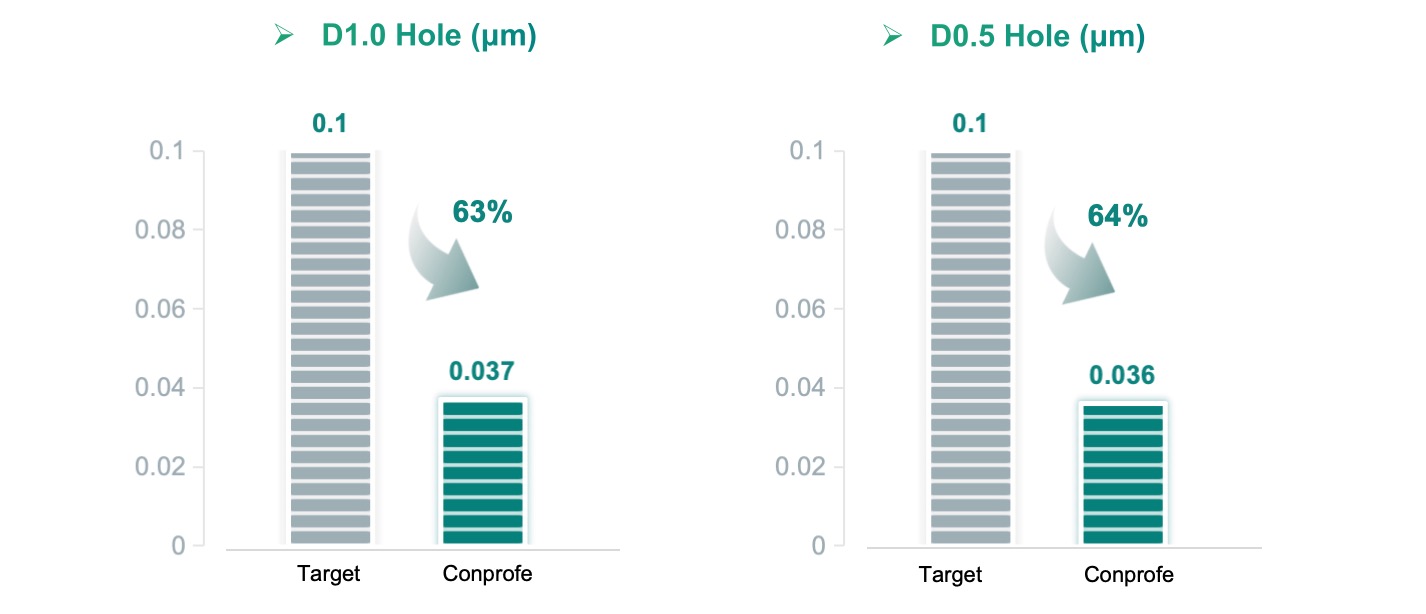Click the D1.0 Hole (µm) chart title
1426x614 pixels.
coord(429,37)
